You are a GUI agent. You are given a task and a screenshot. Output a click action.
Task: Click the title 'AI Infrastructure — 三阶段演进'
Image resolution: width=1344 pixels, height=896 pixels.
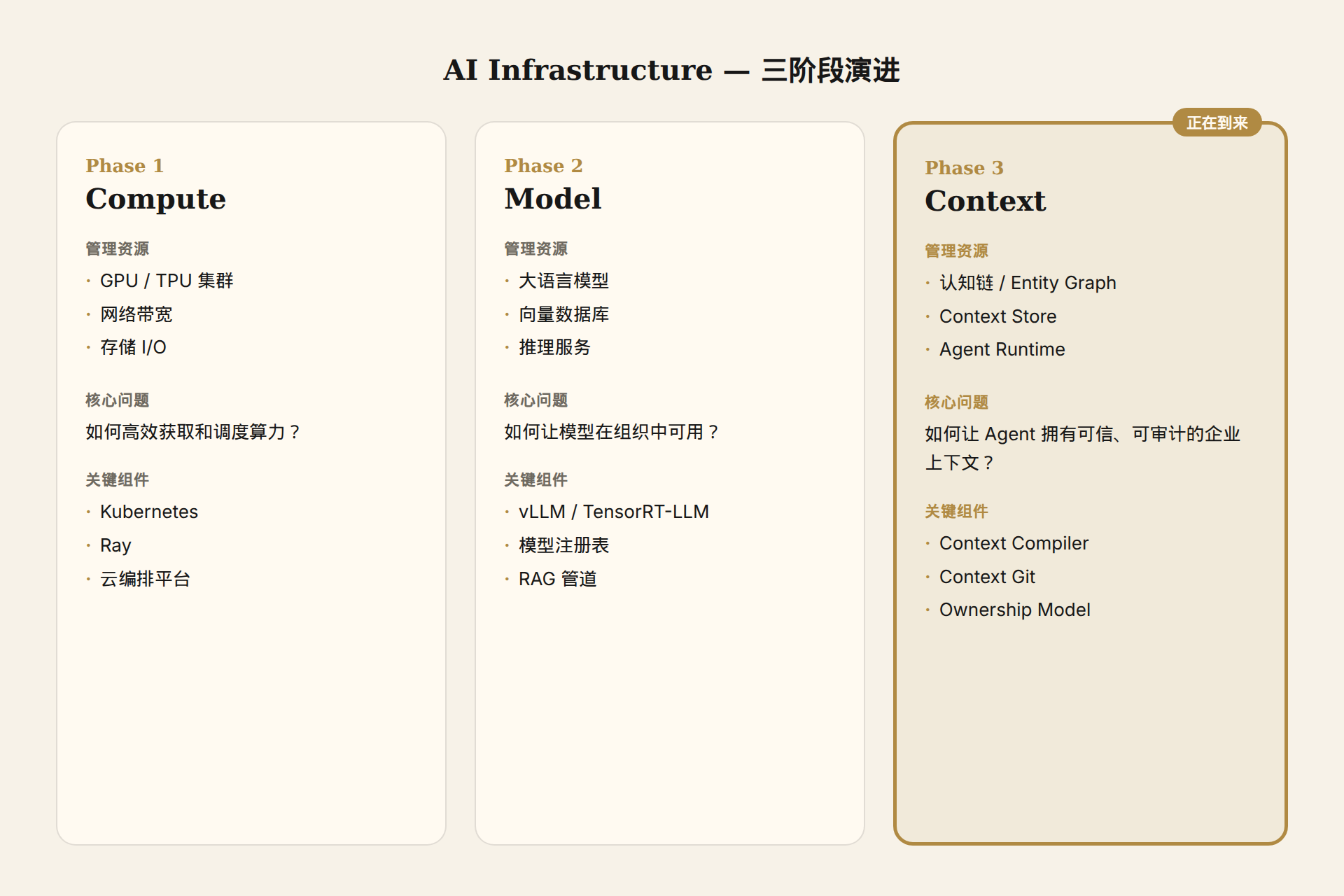click(x=671, y=70)
